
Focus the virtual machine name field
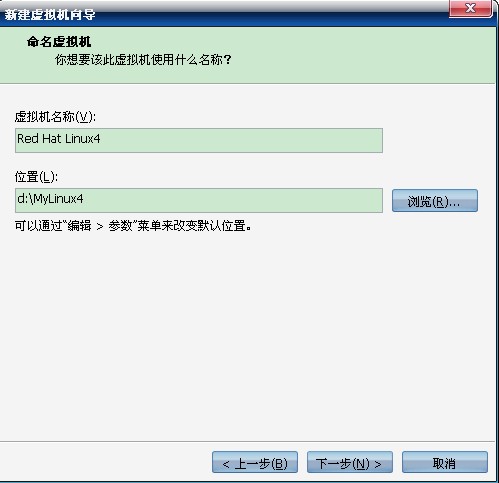pyautogui.click(x=199, y=140)
